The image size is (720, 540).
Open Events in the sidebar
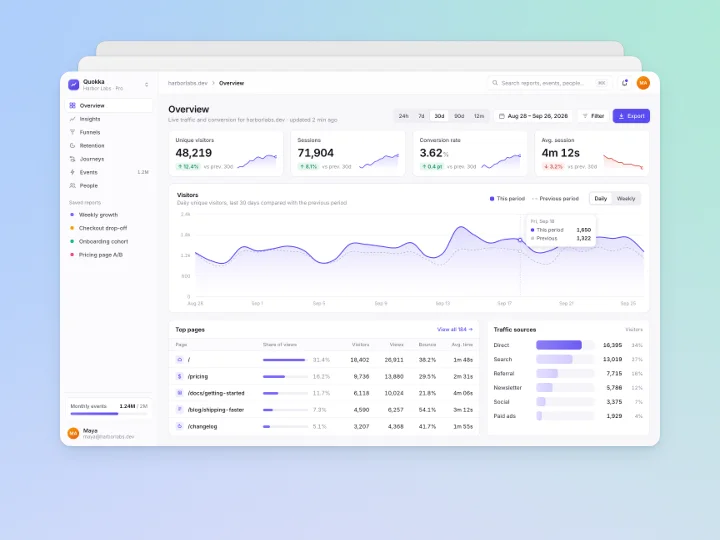[x=109, y=172]
